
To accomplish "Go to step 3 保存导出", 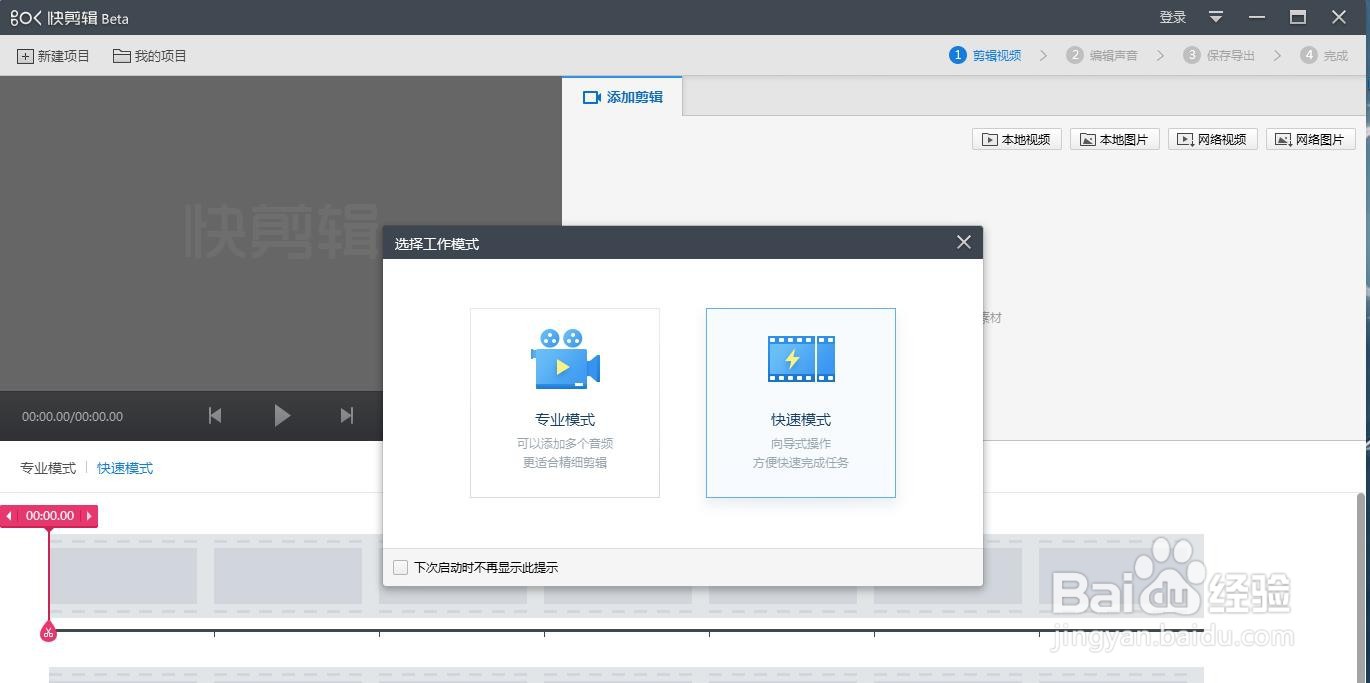I will 1219,55.
